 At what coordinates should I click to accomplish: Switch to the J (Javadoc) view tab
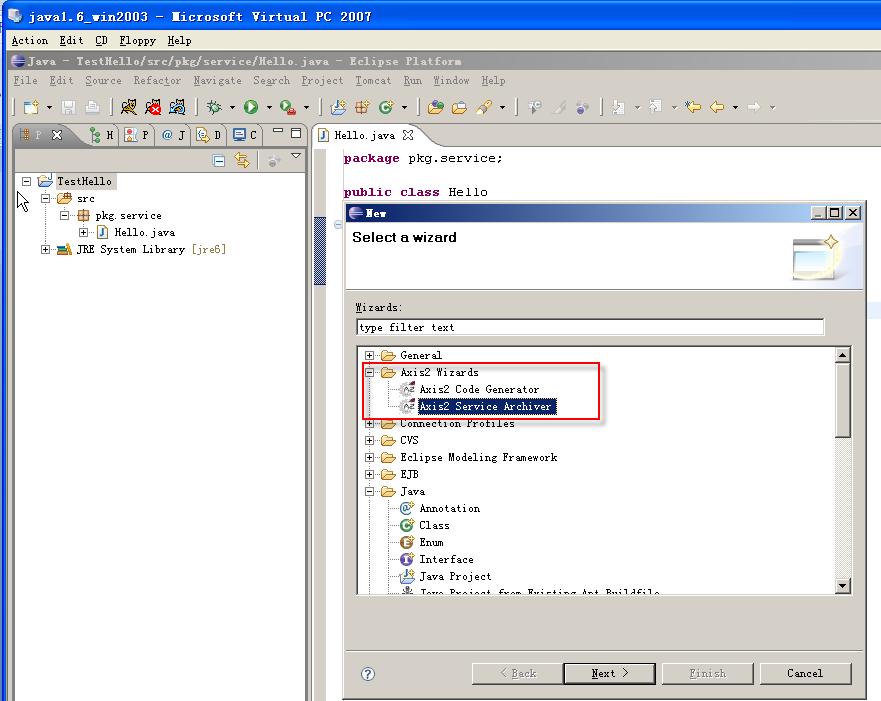pos(174,135)
